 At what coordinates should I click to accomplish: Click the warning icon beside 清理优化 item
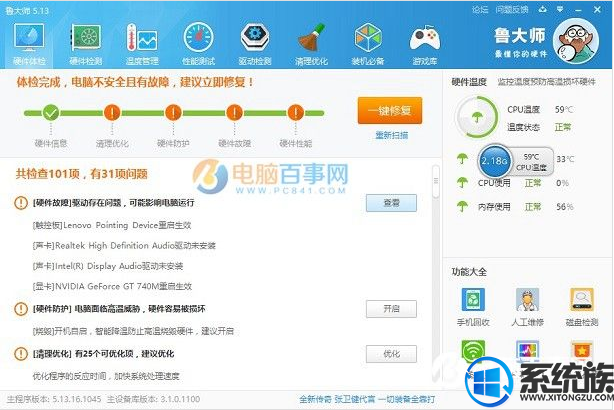[20, 354]
